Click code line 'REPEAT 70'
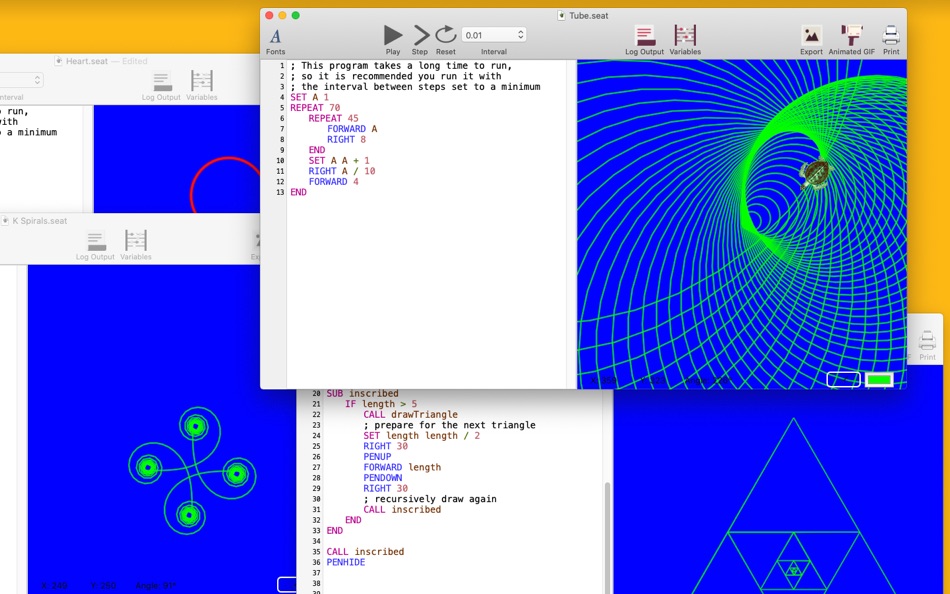Image resolution: width=950 pixels, height=594 pixels. (x=314, y=108)
